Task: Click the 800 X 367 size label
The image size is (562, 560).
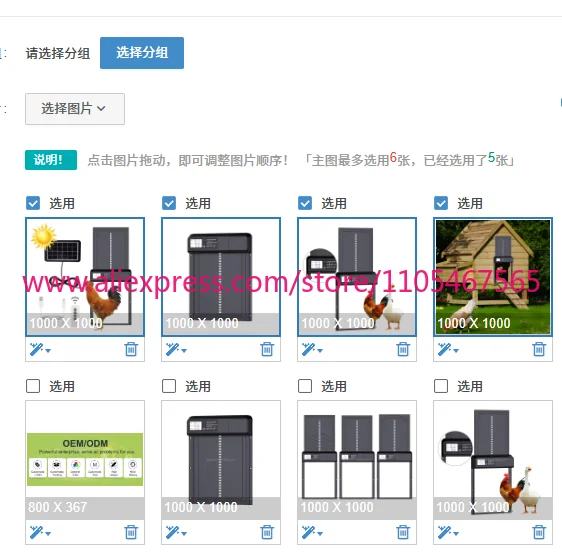Action: [x=57, y=507]
